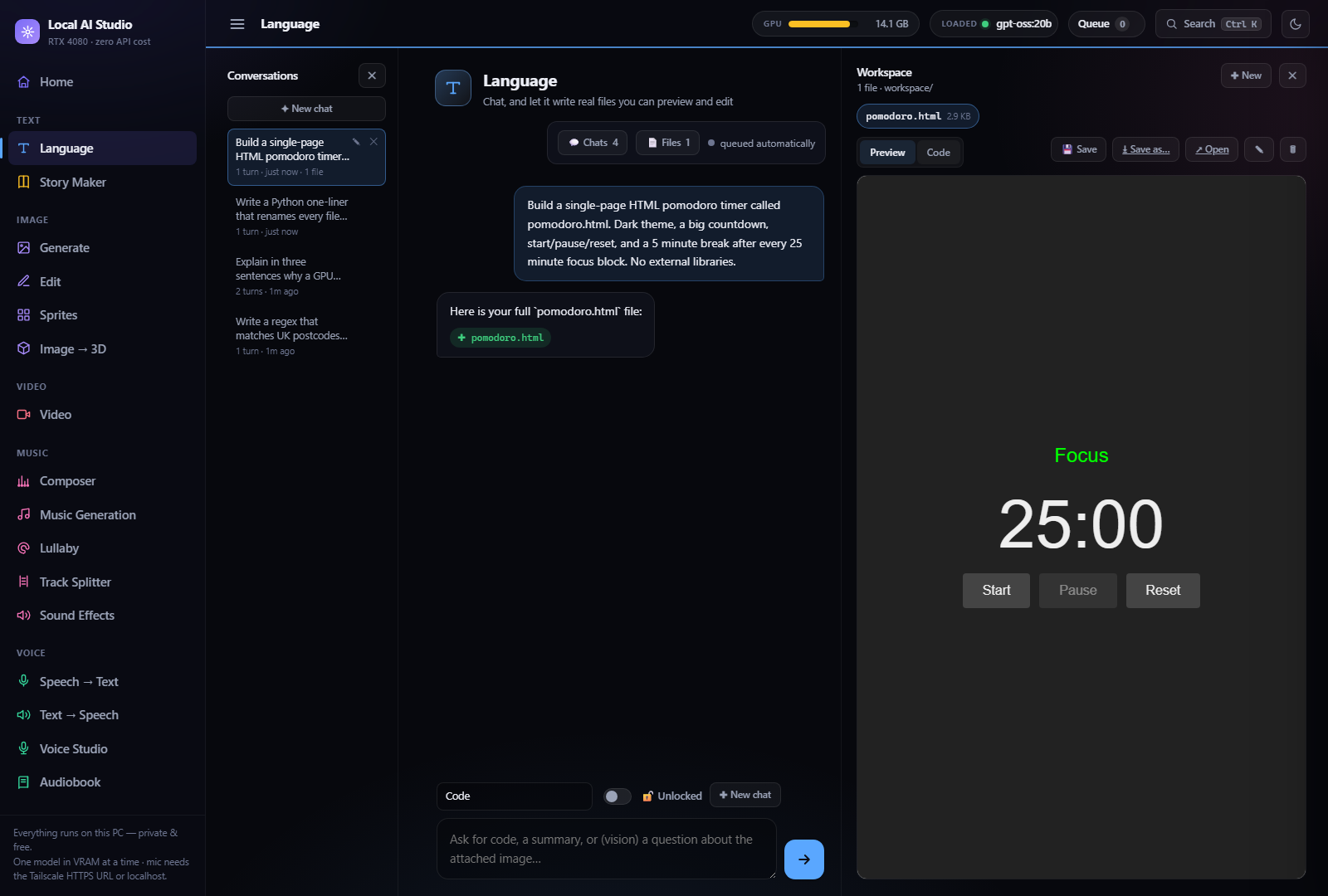Click the Save button in Workspace
This screenshot has width=1328, height=896.
(x=1079, y=149)
